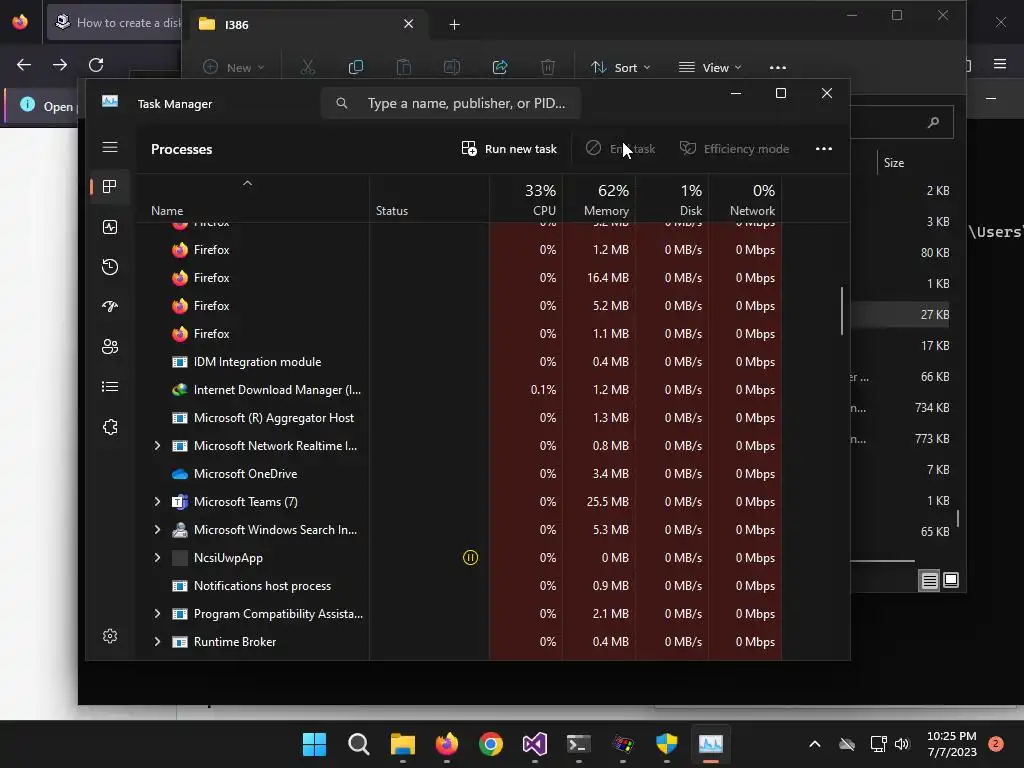Select Notifications host process row
1024x768 pixels.
pos(458,586)
